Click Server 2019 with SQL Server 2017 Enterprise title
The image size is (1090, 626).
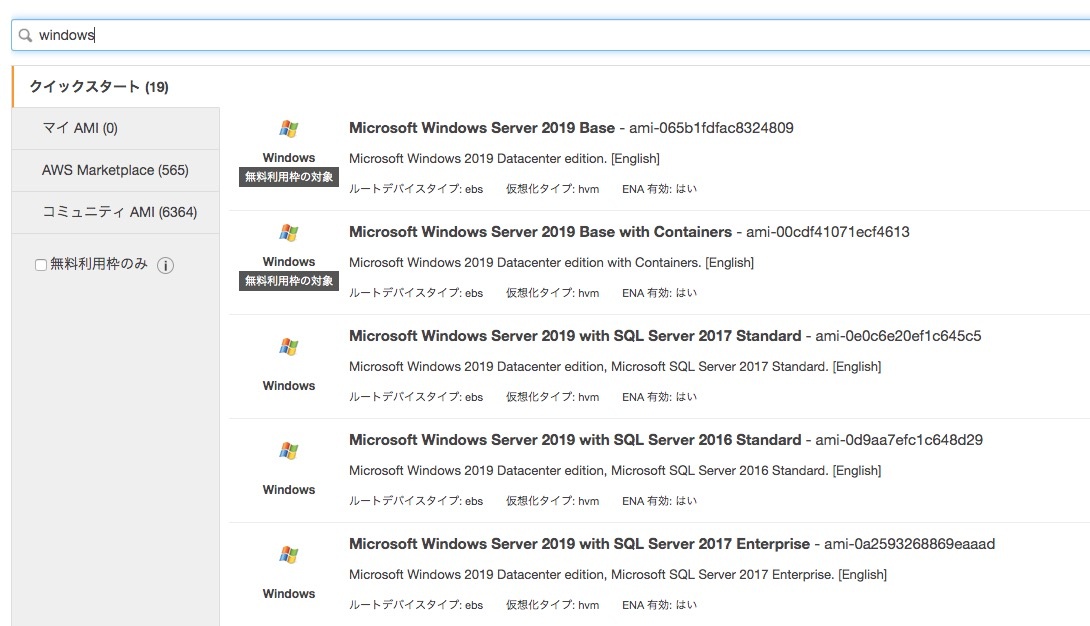pos(579,544)
